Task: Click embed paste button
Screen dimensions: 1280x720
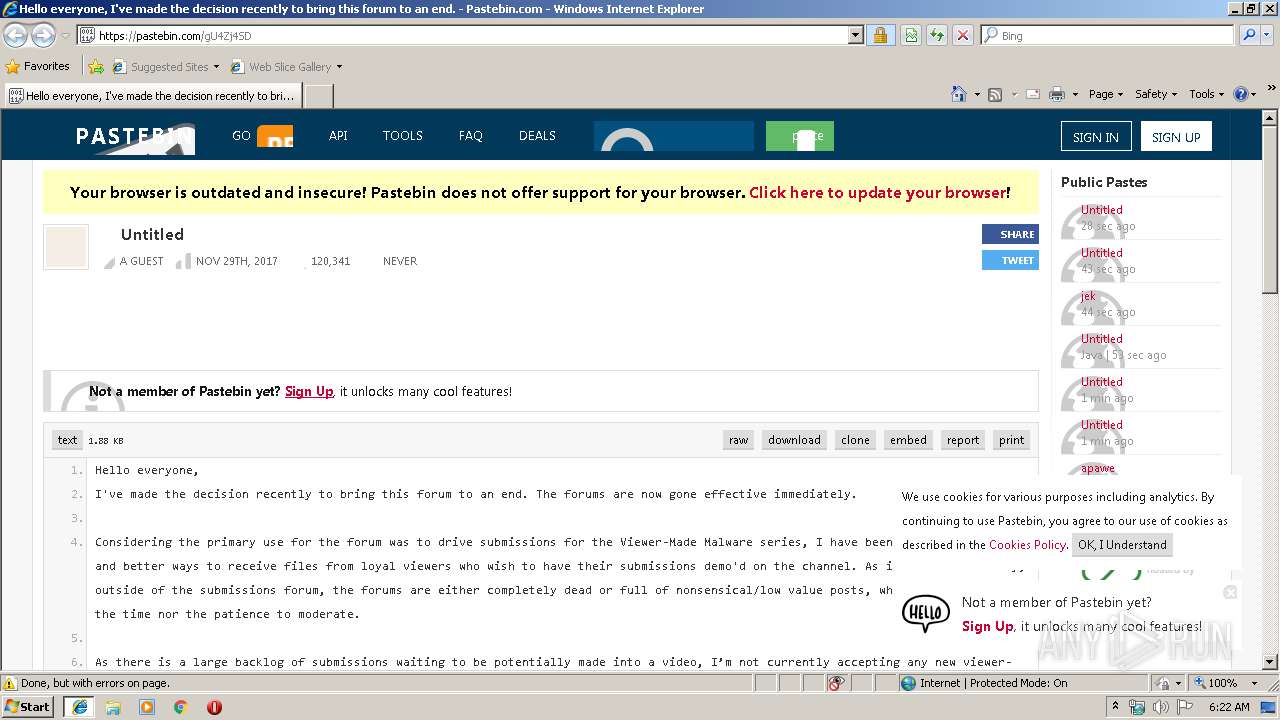Action: pyautogui.click(x=908, y=440)
